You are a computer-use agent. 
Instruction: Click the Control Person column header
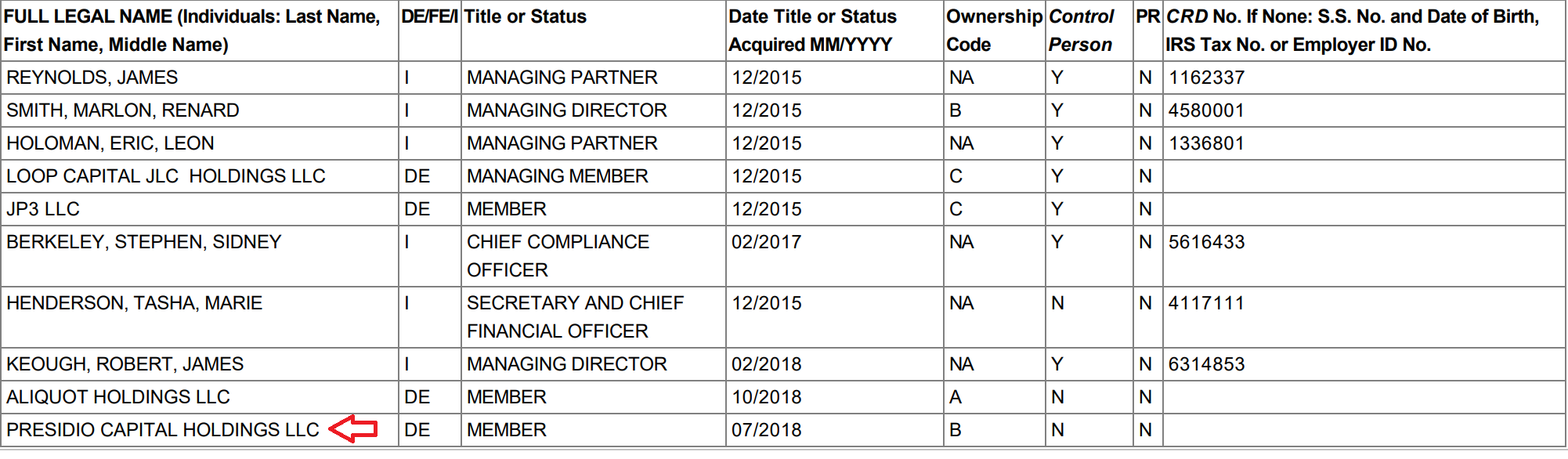point(1082,31)
